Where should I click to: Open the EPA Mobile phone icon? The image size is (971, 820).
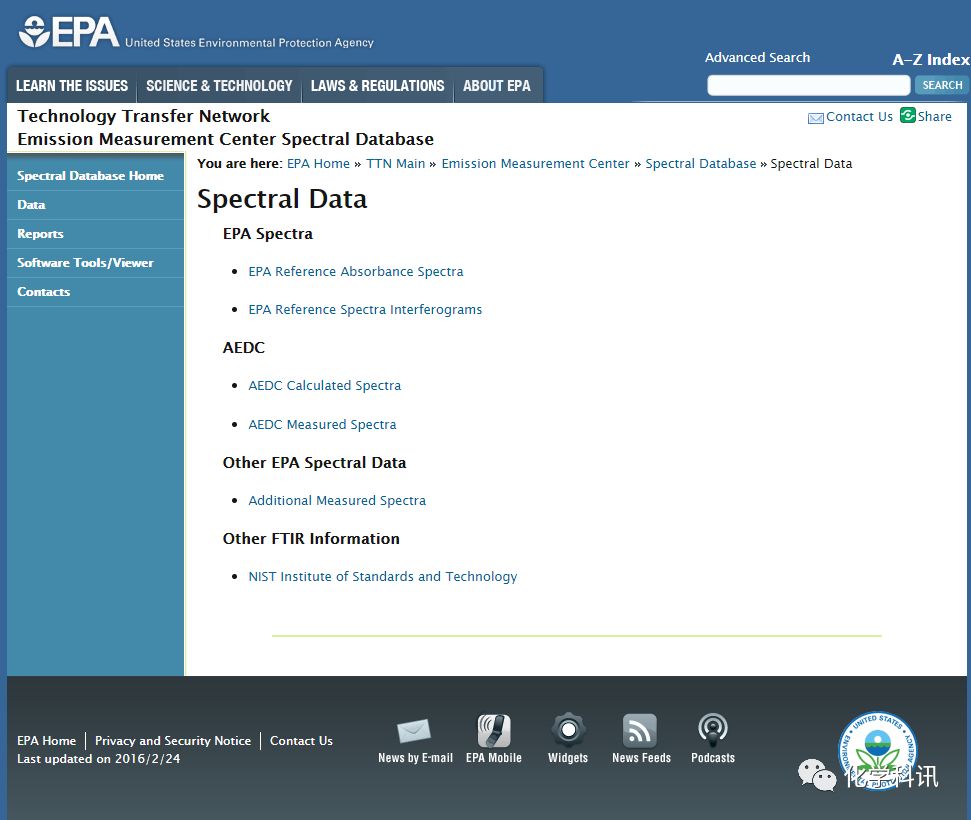(x=493, y=731)
